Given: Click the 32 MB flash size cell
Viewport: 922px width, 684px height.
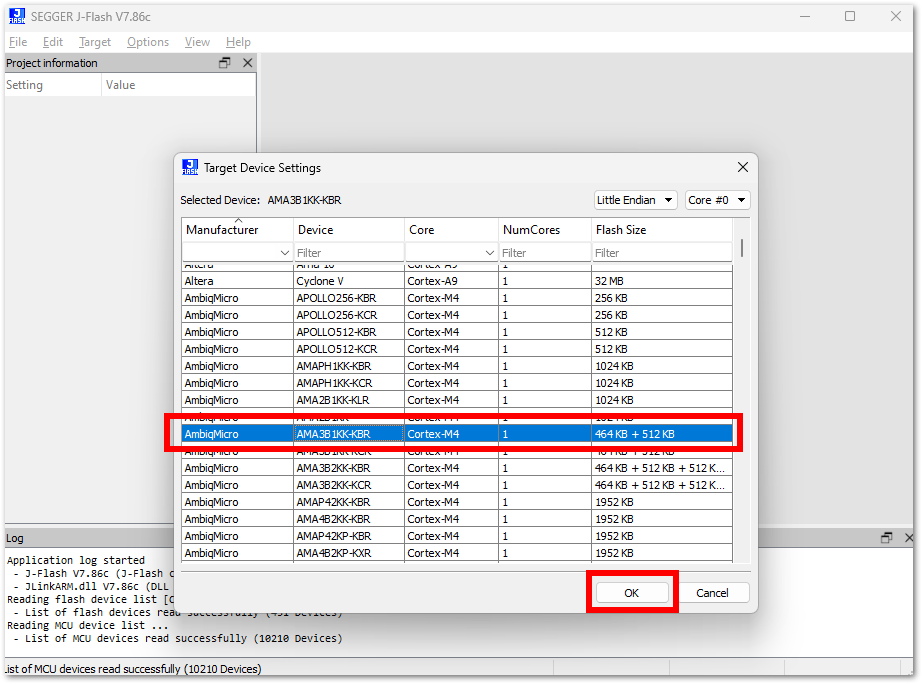Looking at the screenshot, I should click(662, 281).
